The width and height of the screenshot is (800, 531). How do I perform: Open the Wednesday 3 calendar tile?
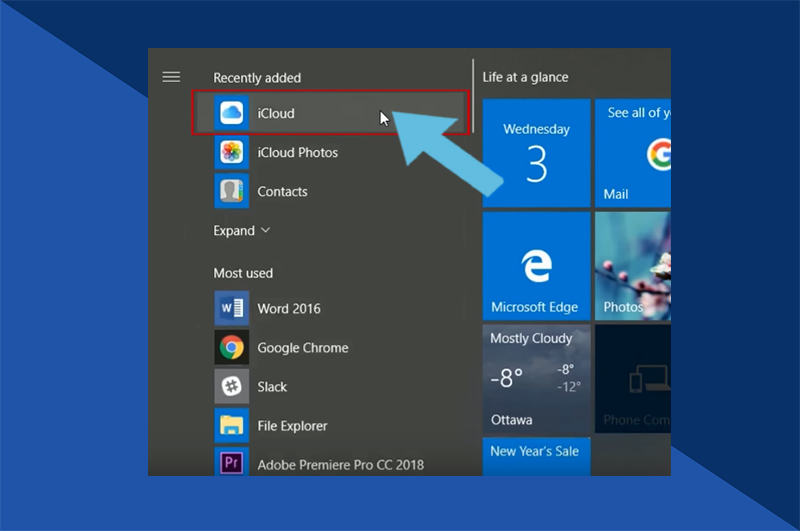coord(536,153)
